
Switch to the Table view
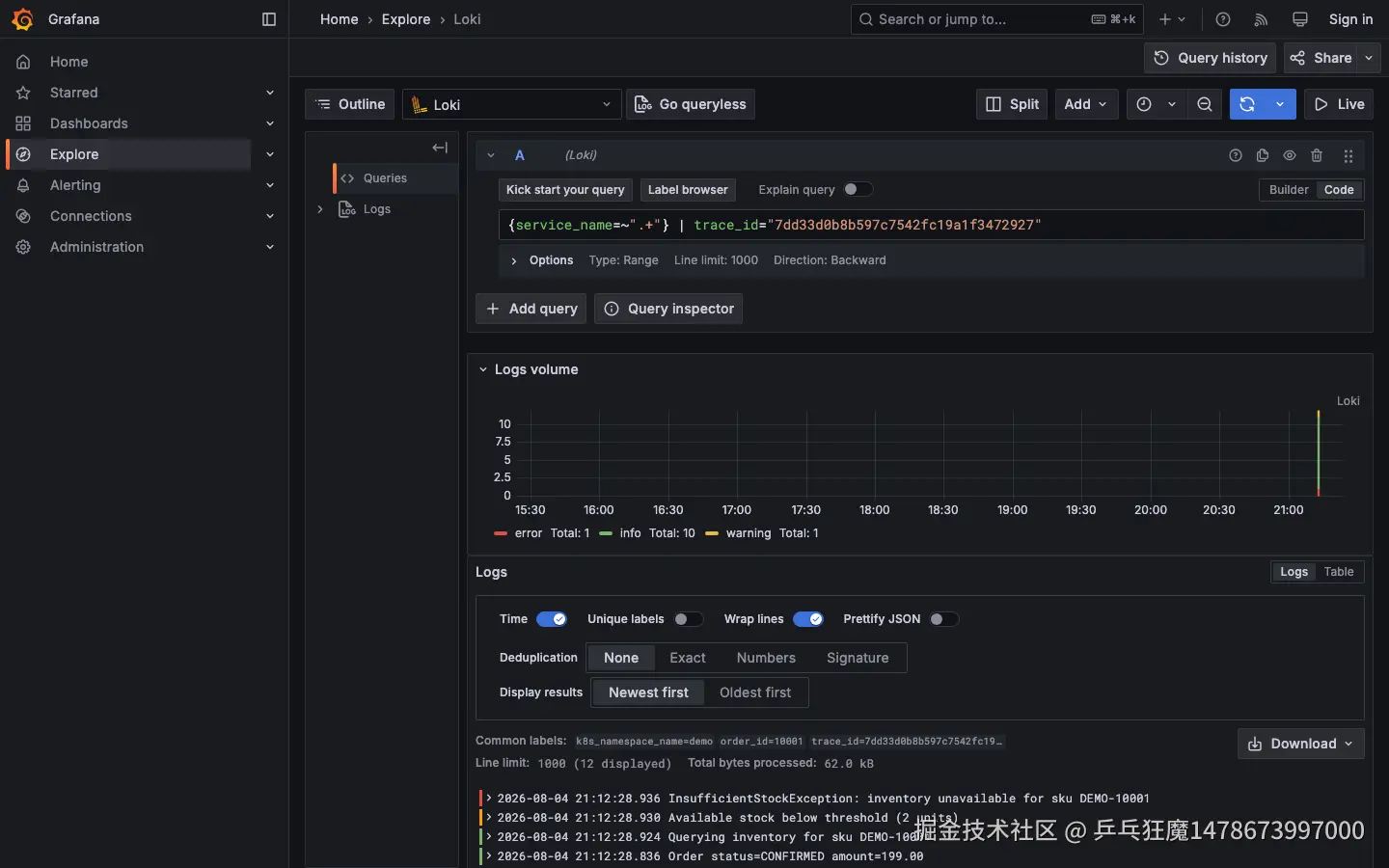[1339, 572]
